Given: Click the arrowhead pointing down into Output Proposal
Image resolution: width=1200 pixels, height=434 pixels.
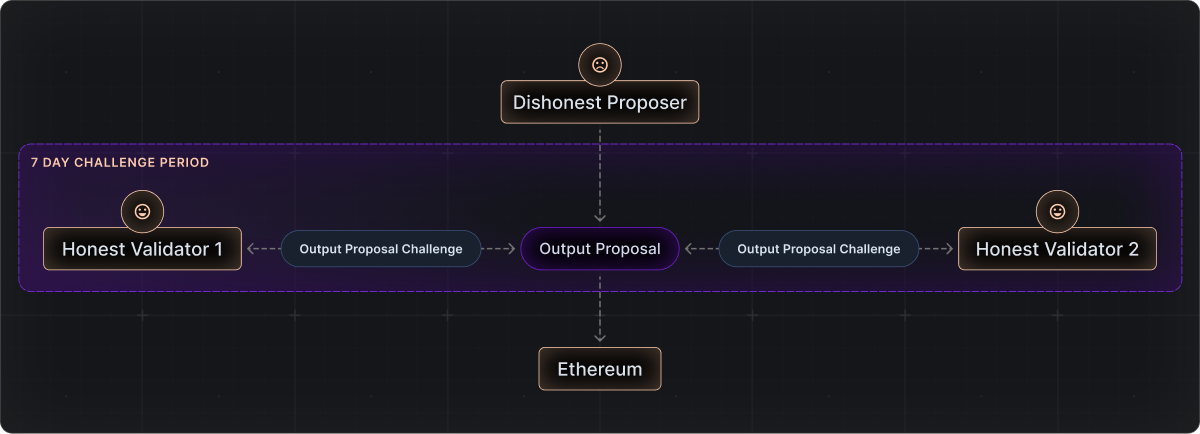Looking at the screenshot, I should pos(600,215).
